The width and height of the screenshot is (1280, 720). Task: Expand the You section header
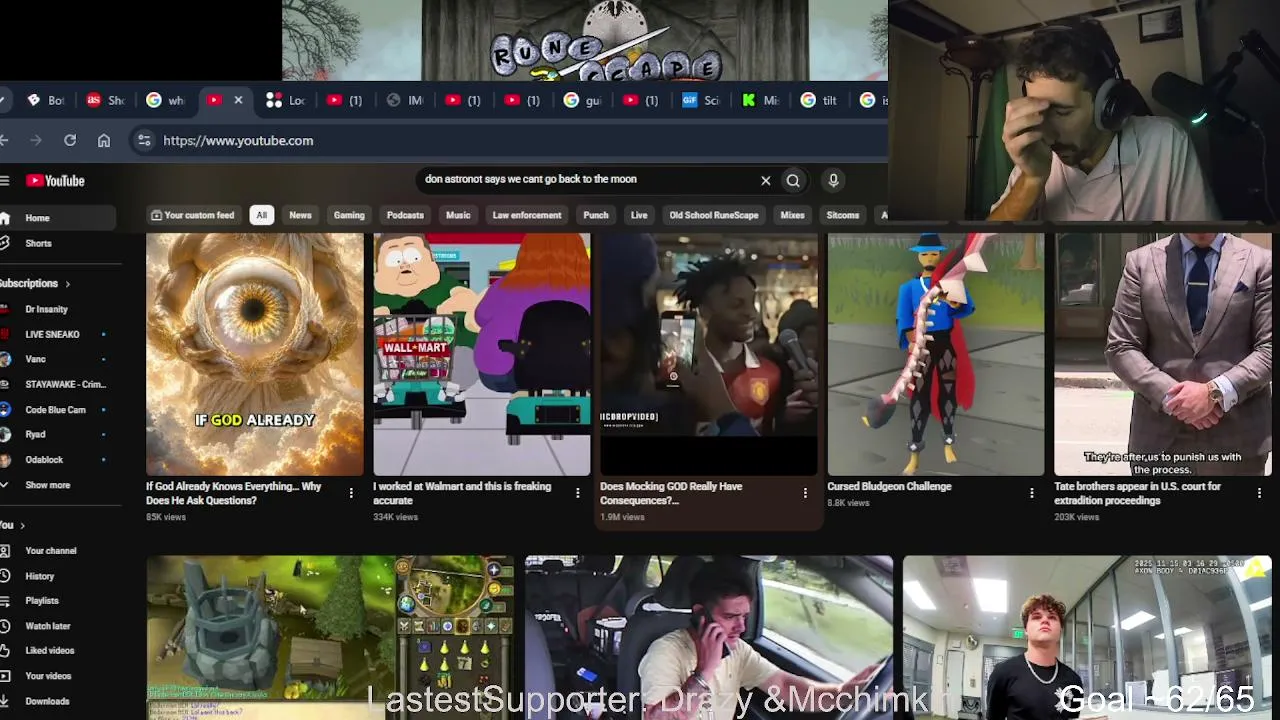[13, 525]
